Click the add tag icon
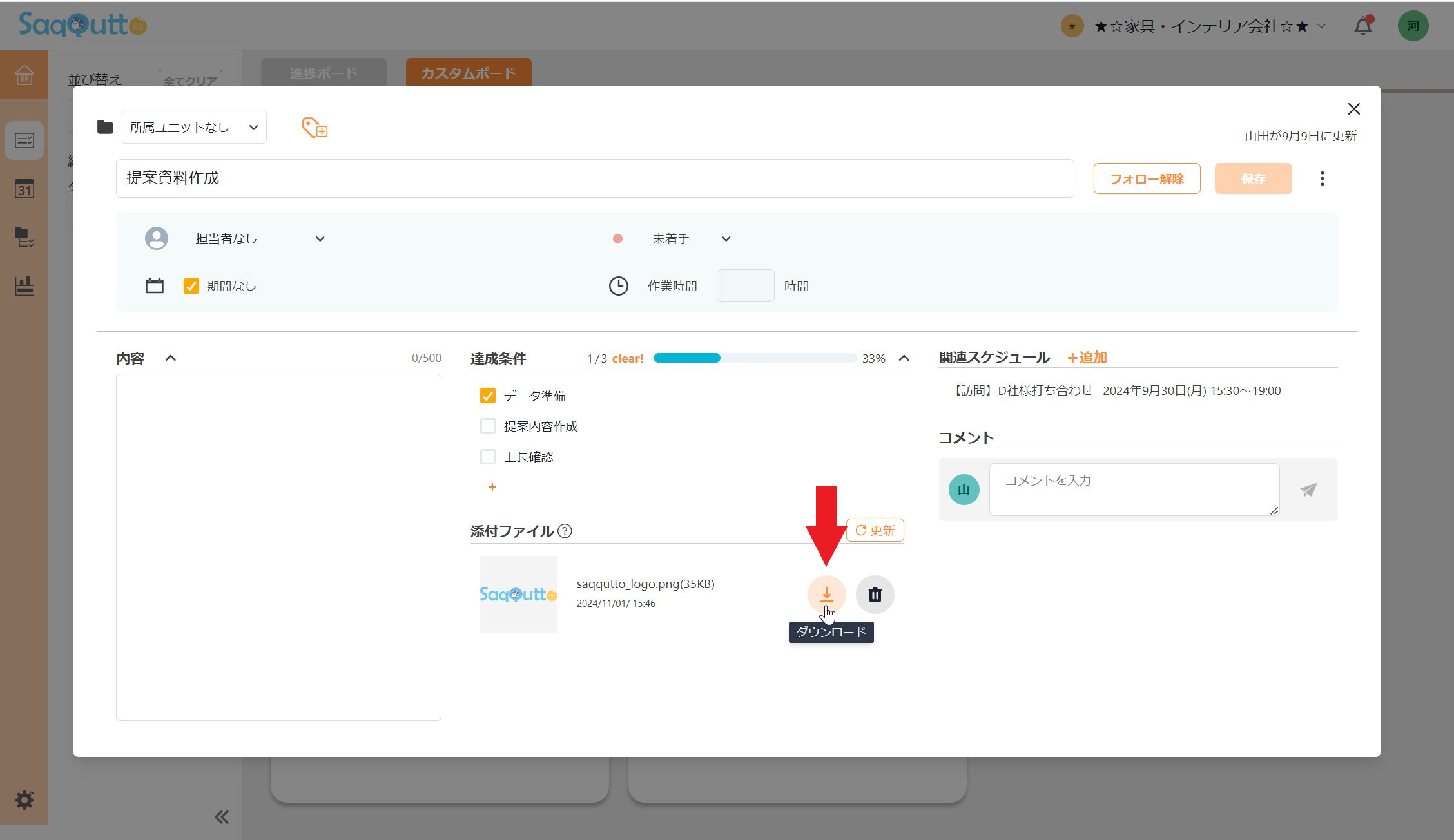The height and width of the screenshot is (840, 1454). 315,128
